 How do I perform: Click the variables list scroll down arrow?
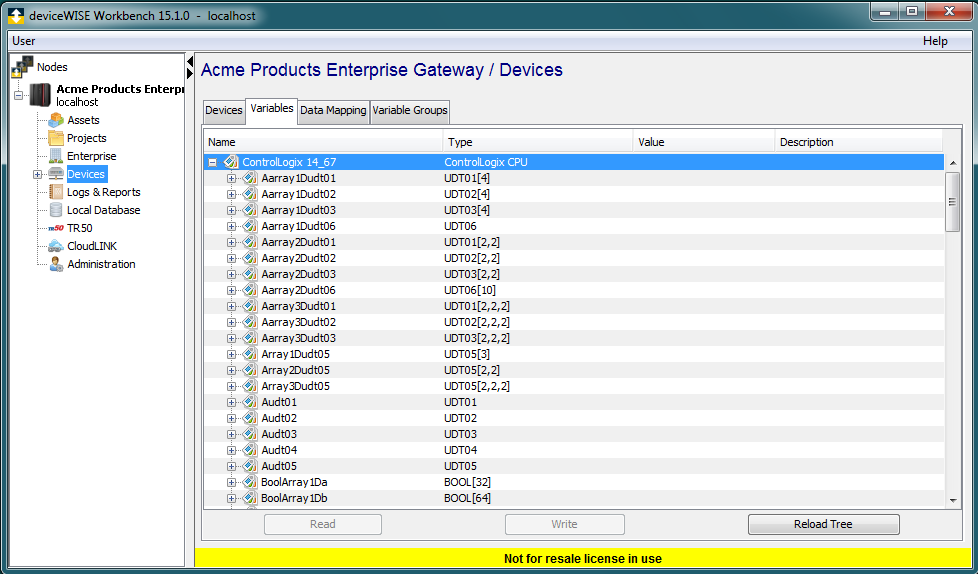pos(952,499)
